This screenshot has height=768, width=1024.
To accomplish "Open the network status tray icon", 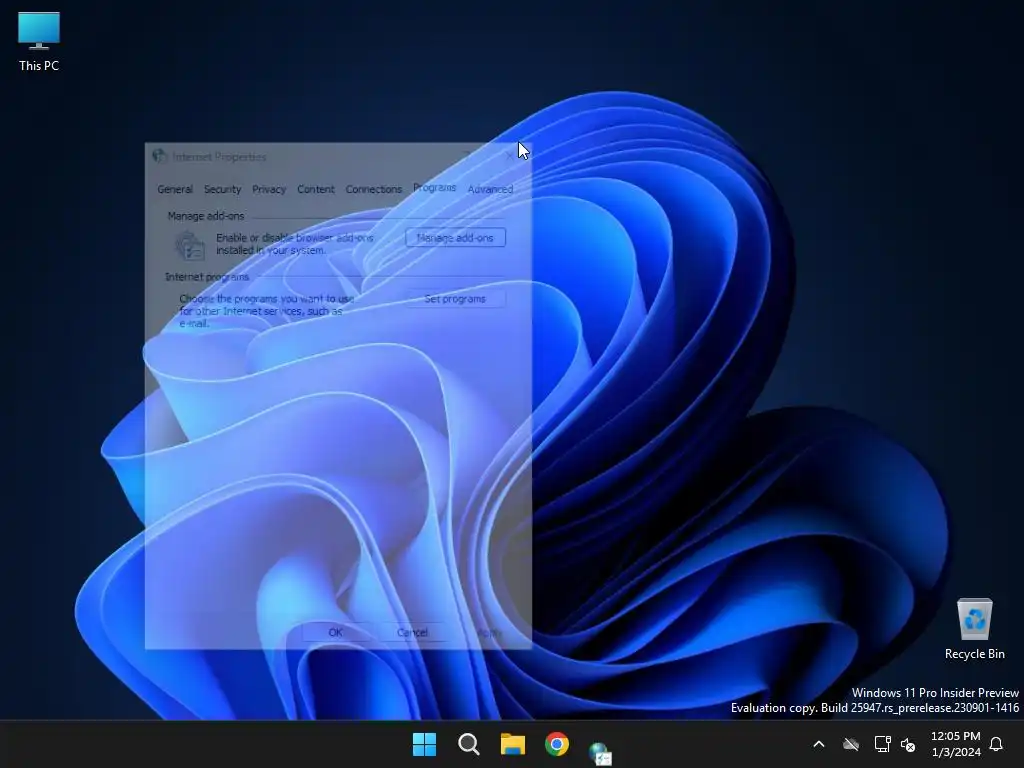I will (x=882, y=744).
